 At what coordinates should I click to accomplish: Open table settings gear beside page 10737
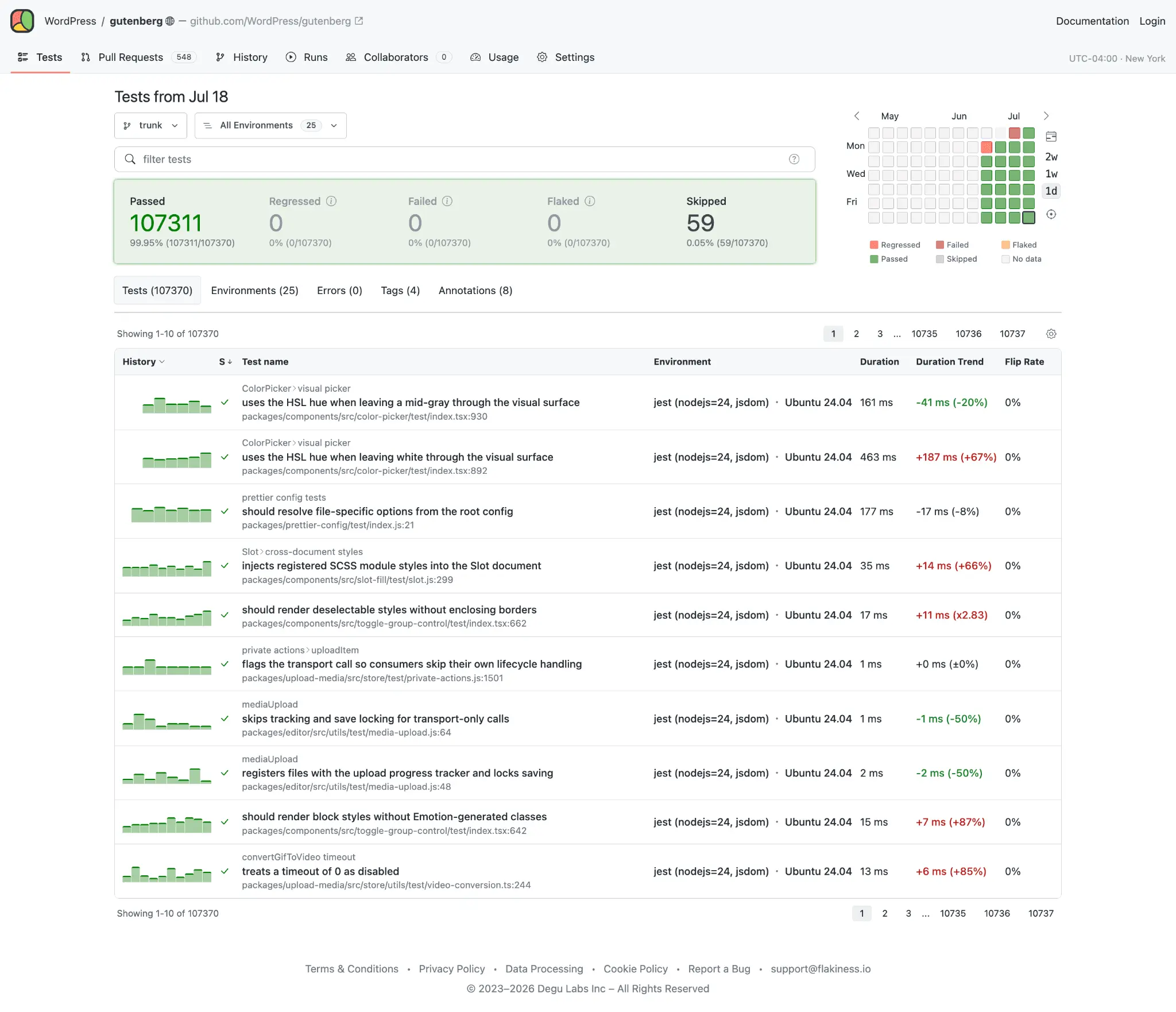tap(1051, 334)
